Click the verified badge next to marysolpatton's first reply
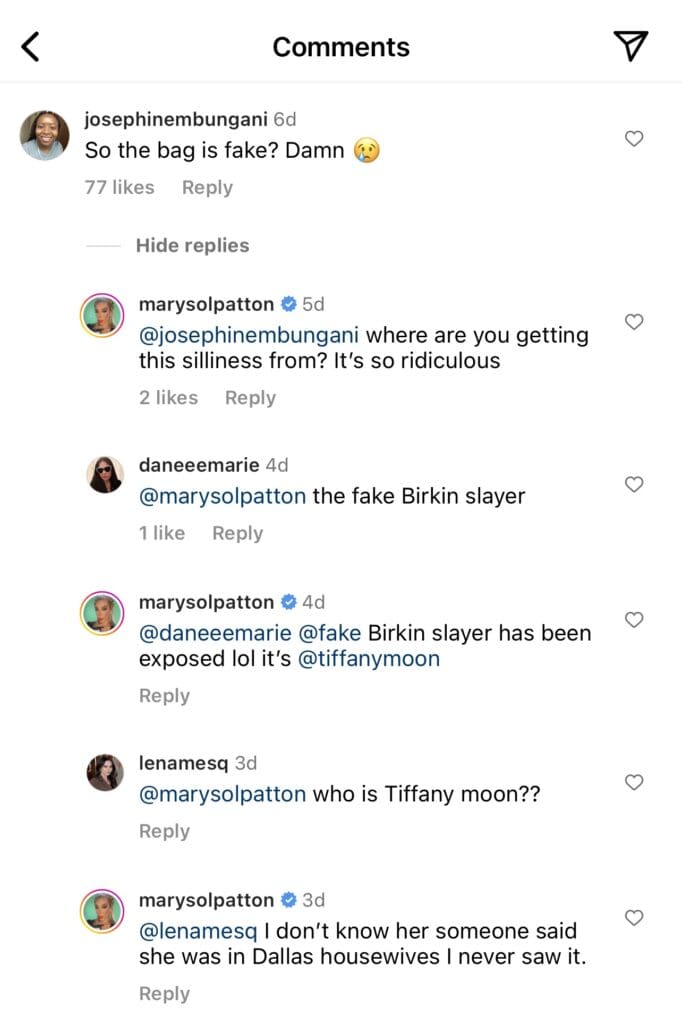682x1024 pixels. [x=290, y=303]
